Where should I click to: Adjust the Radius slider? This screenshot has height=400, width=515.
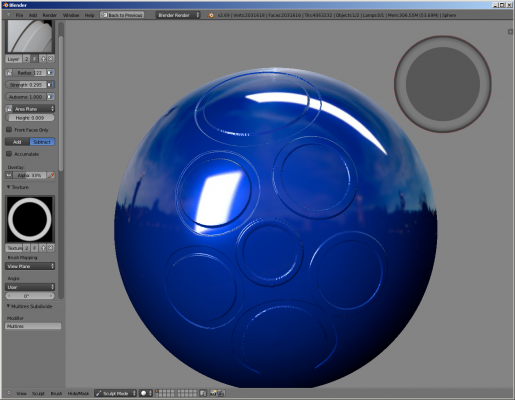29,73
